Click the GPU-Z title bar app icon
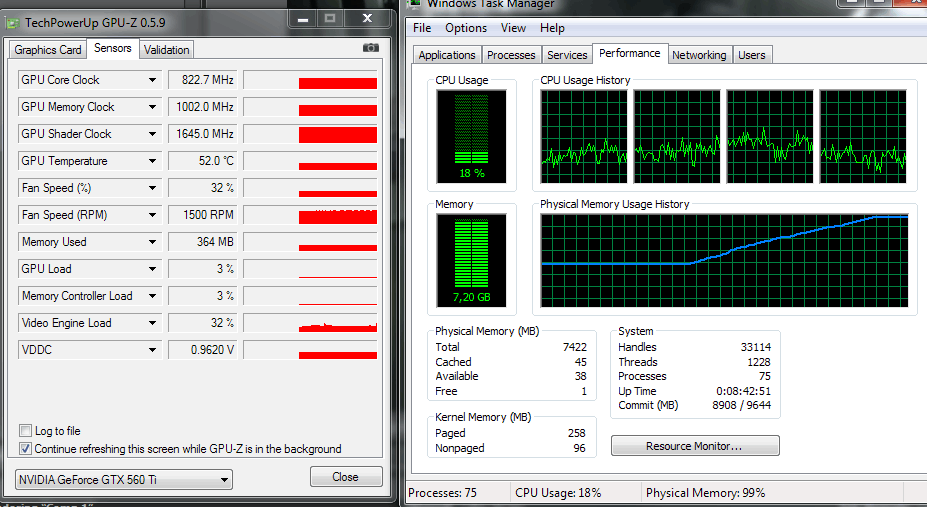The image size is (927, 507). 12,24
